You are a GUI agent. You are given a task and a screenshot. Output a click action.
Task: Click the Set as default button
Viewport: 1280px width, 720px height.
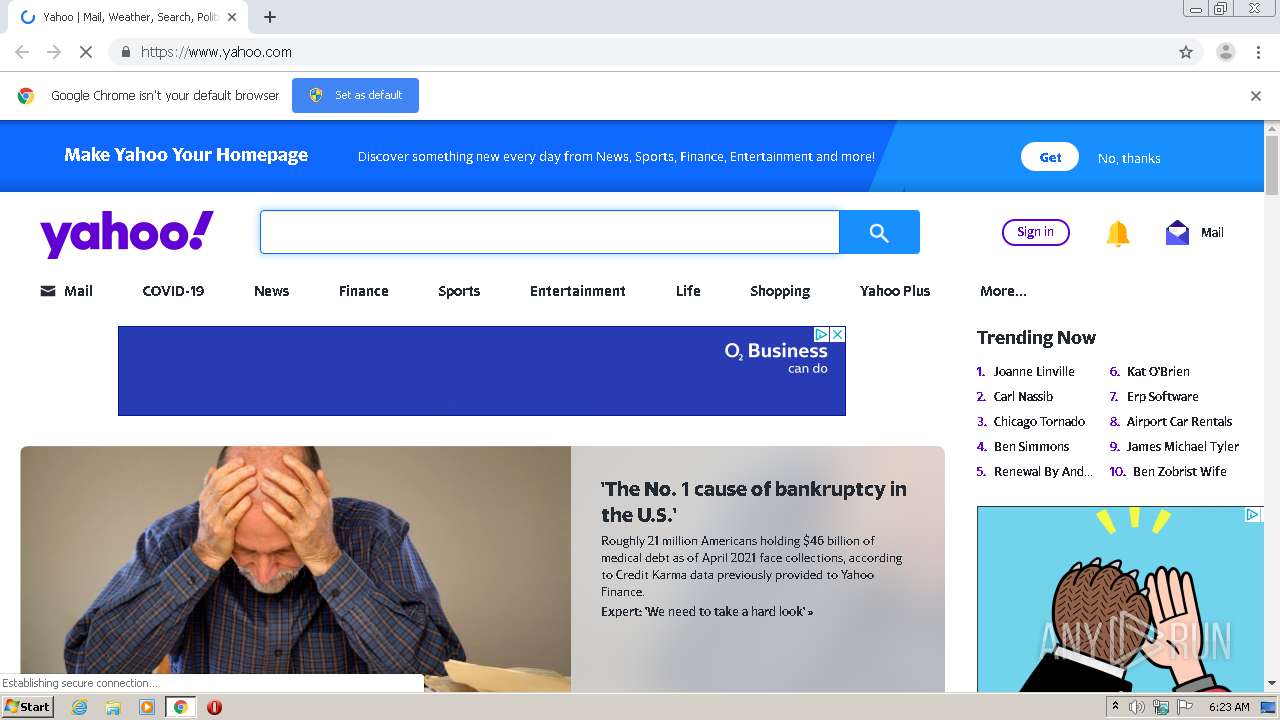(355, 95)
